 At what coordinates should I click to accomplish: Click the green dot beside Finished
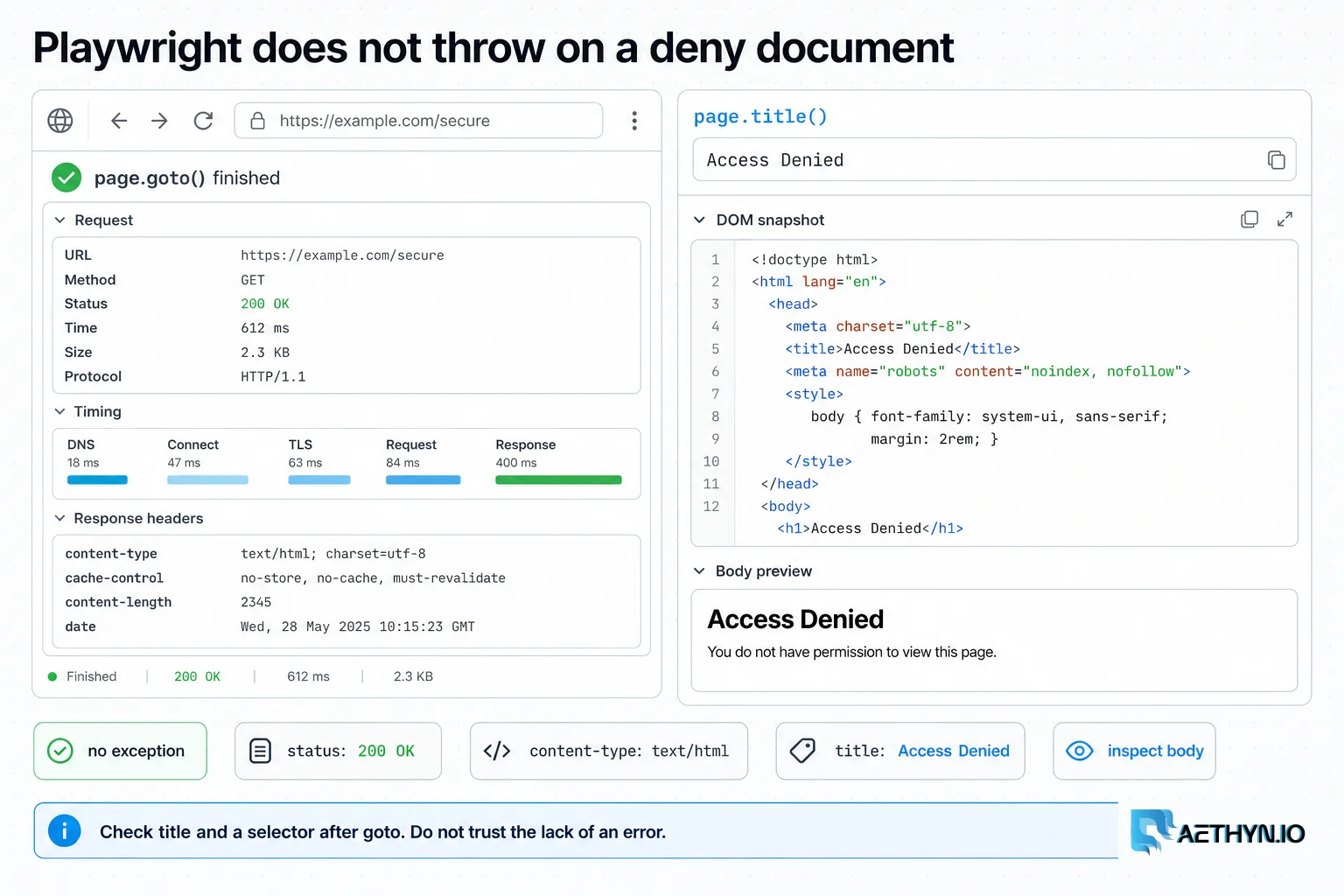coord(52,676)
